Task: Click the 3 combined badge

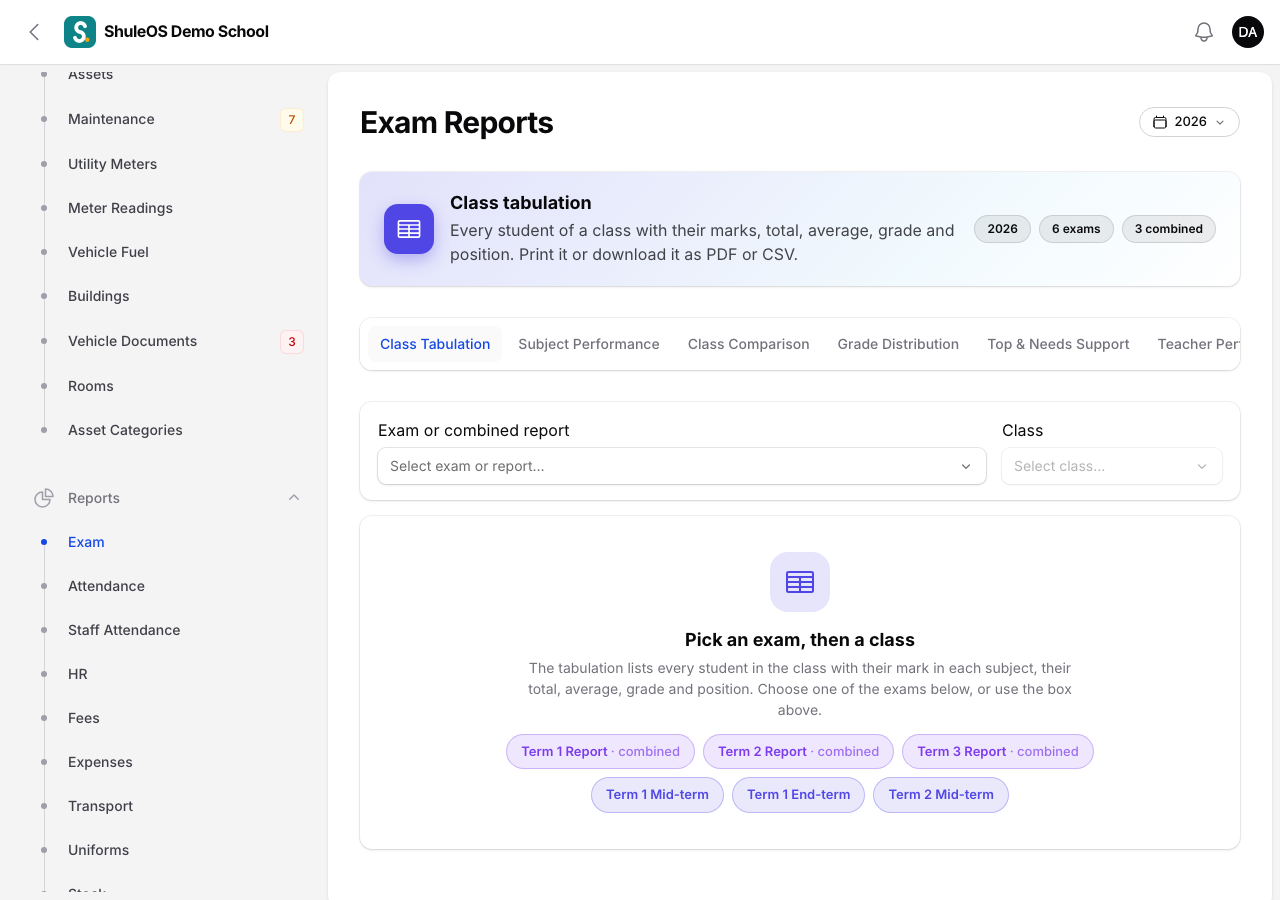Action: [x=1169, y=229]
